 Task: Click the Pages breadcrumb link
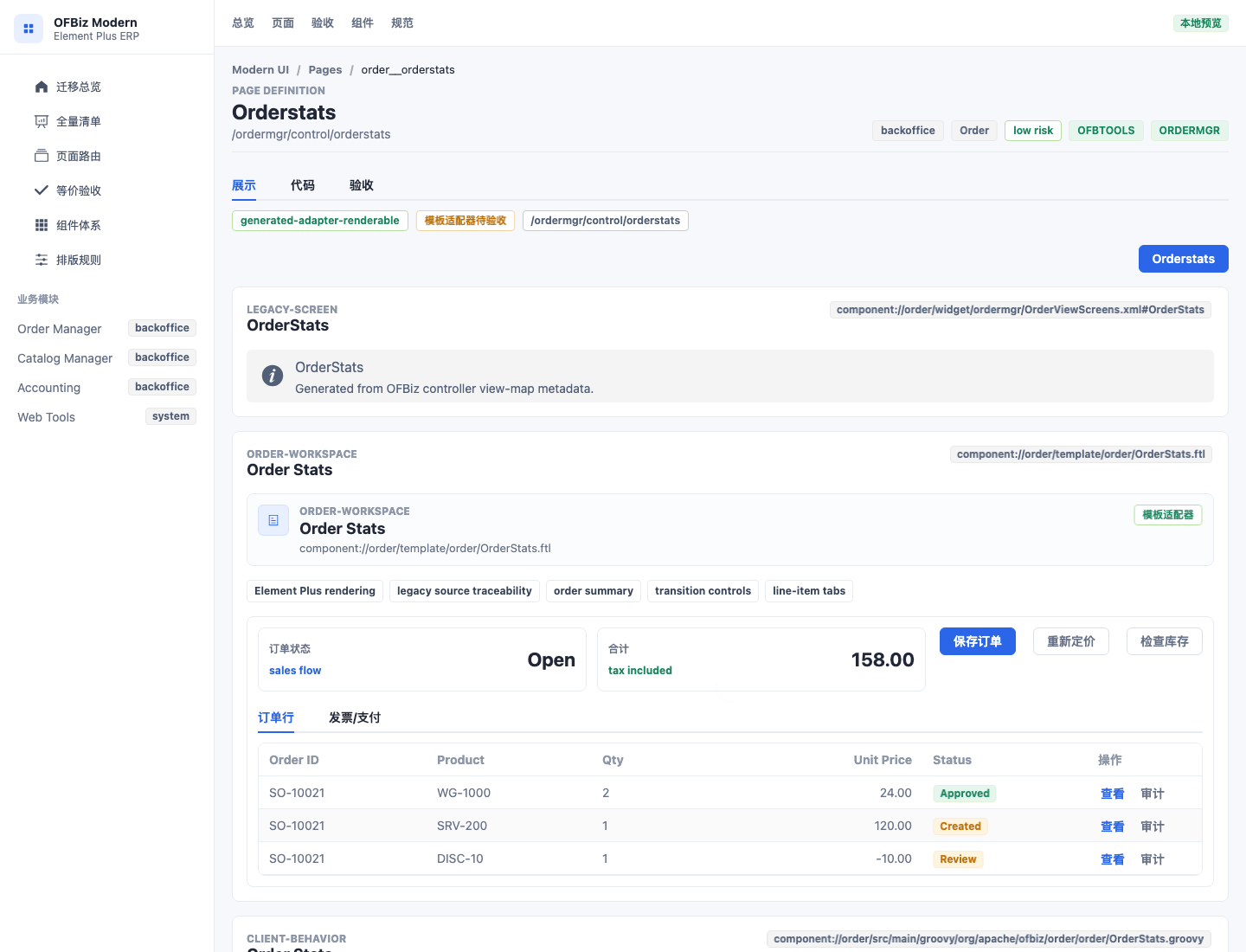click(325, 70)
